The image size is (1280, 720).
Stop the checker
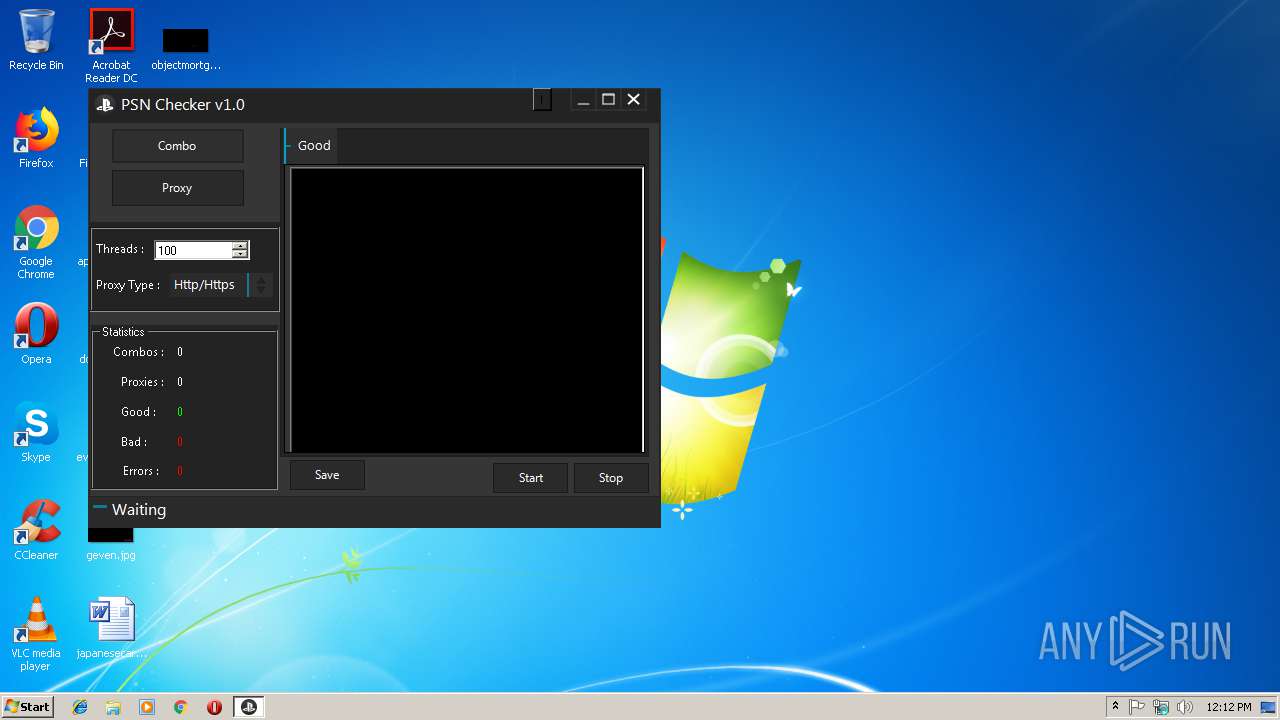pos(611,478)
